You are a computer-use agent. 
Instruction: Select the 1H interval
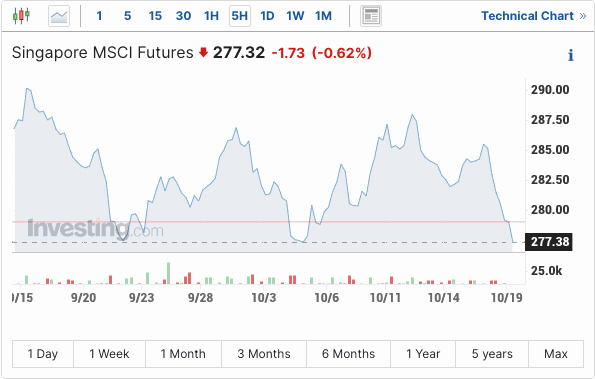(211, 16)
